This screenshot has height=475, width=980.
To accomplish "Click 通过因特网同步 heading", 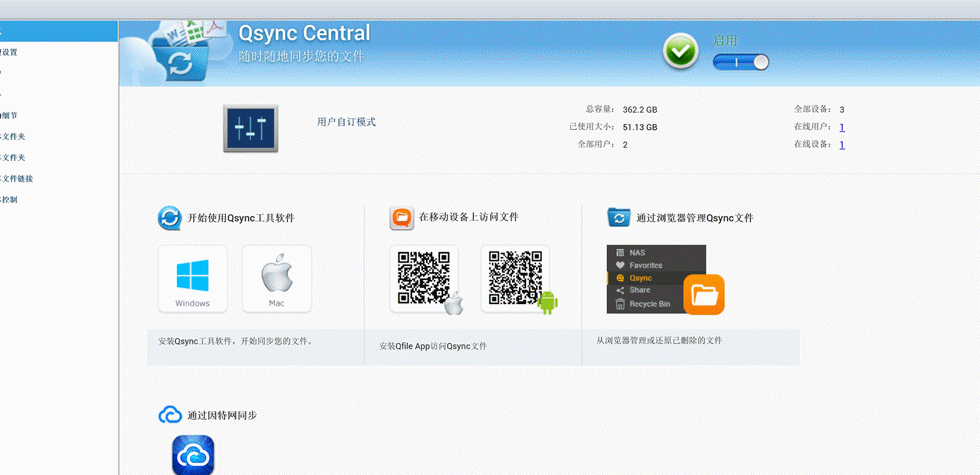I will 222,415.
